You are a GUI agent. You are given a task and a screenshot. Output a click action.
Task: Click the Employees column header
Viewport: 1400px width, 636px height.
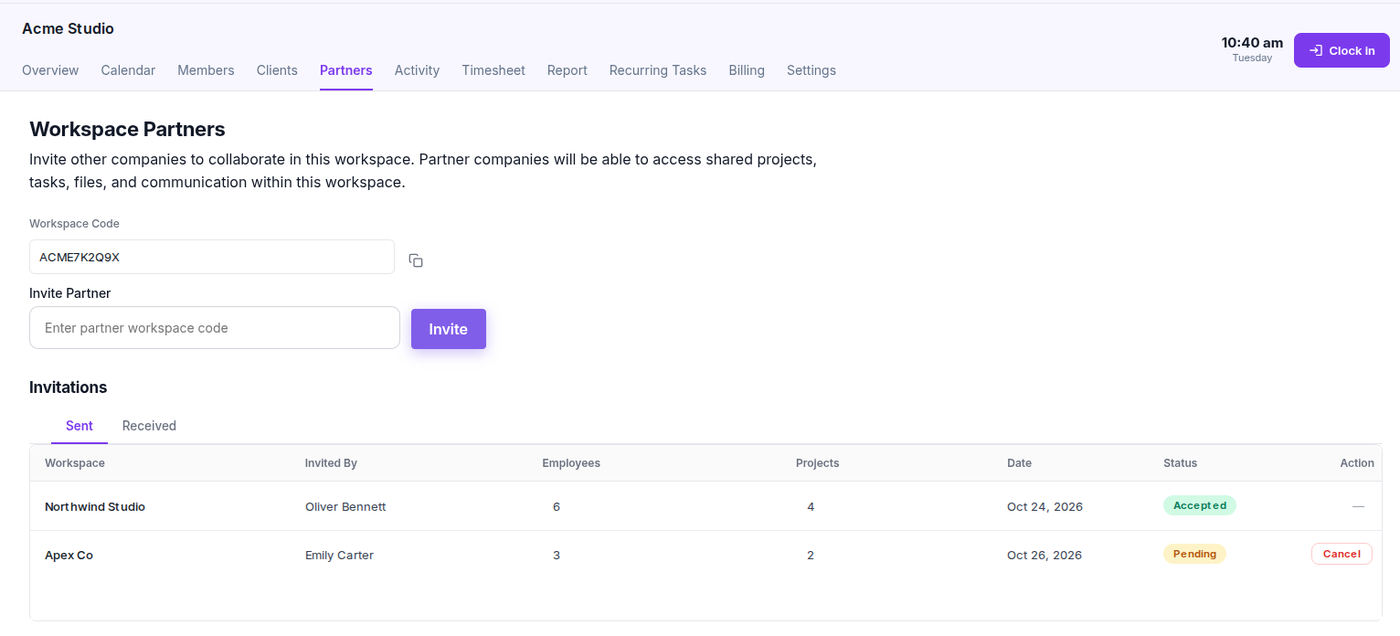pyautogui.click(x=571, y=463)
